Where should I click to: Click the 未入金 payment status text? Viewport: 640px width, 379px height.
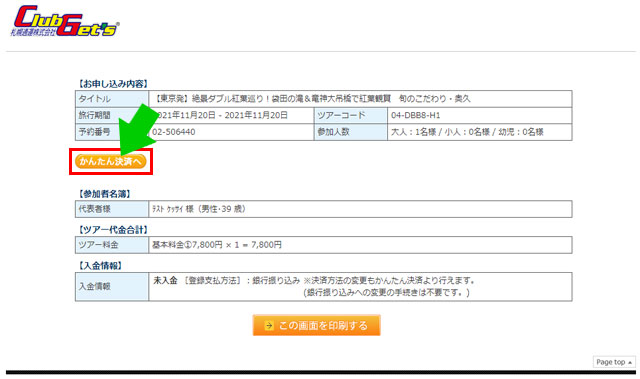165,280
